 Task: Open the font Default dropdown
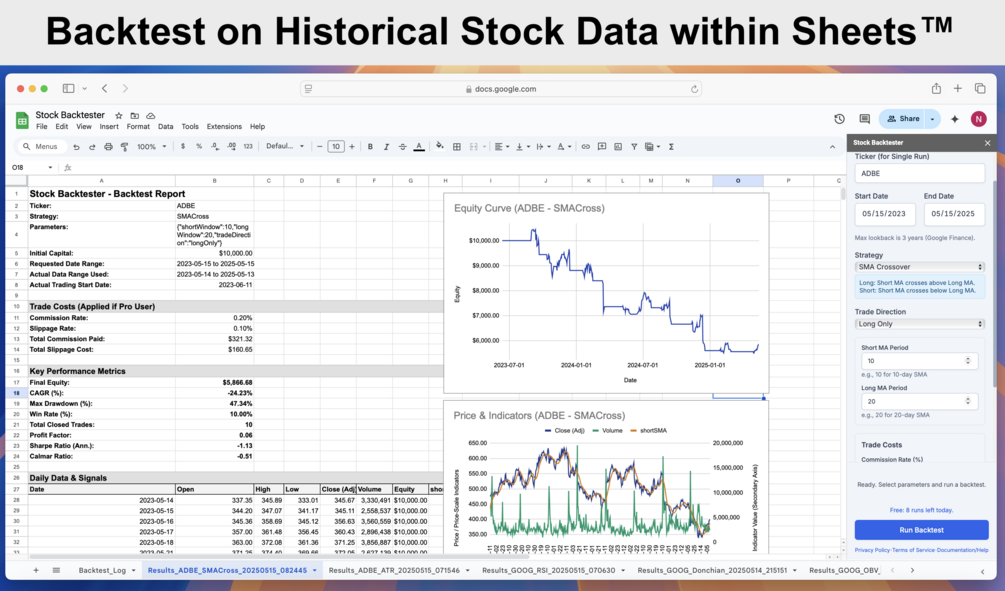click(x=285, y=147)
